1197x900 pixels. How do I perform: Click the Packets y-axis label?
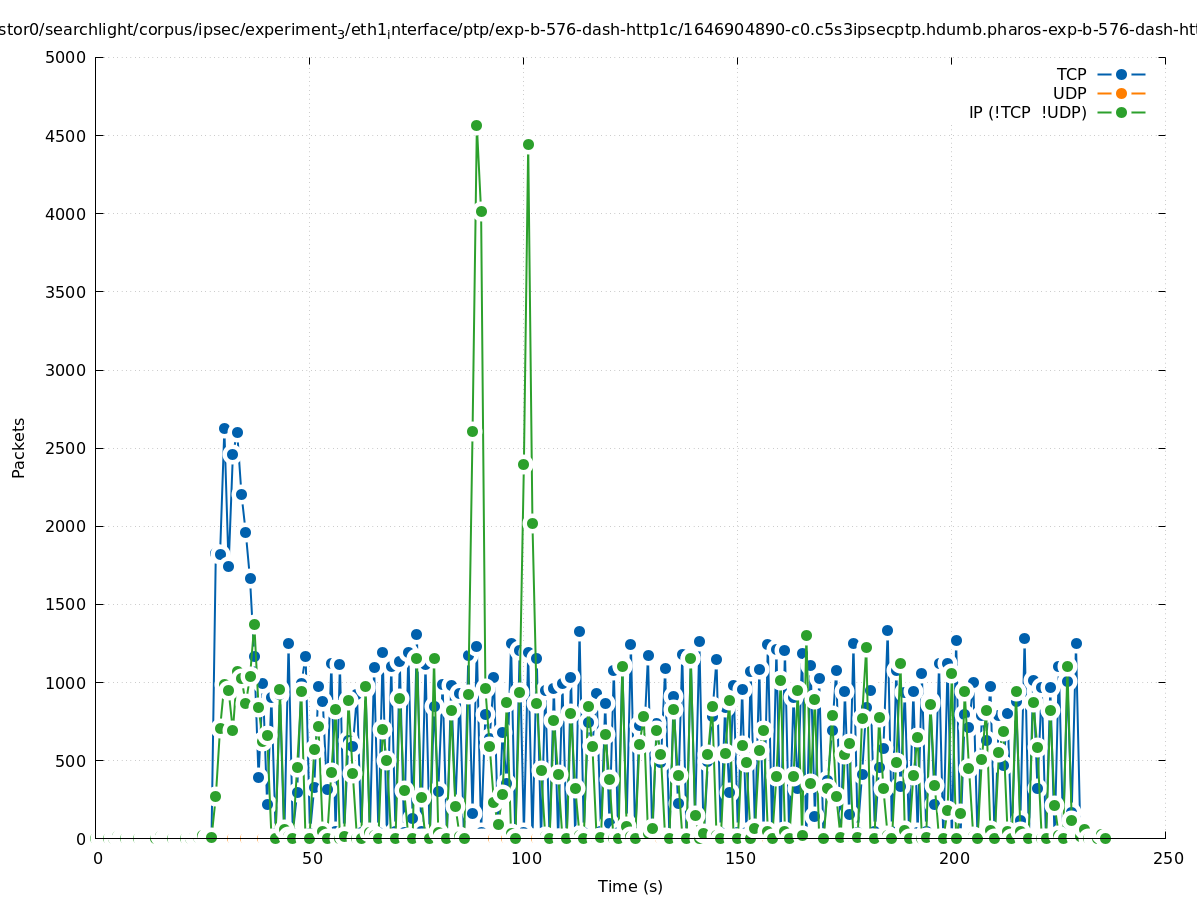pos(19,447)
